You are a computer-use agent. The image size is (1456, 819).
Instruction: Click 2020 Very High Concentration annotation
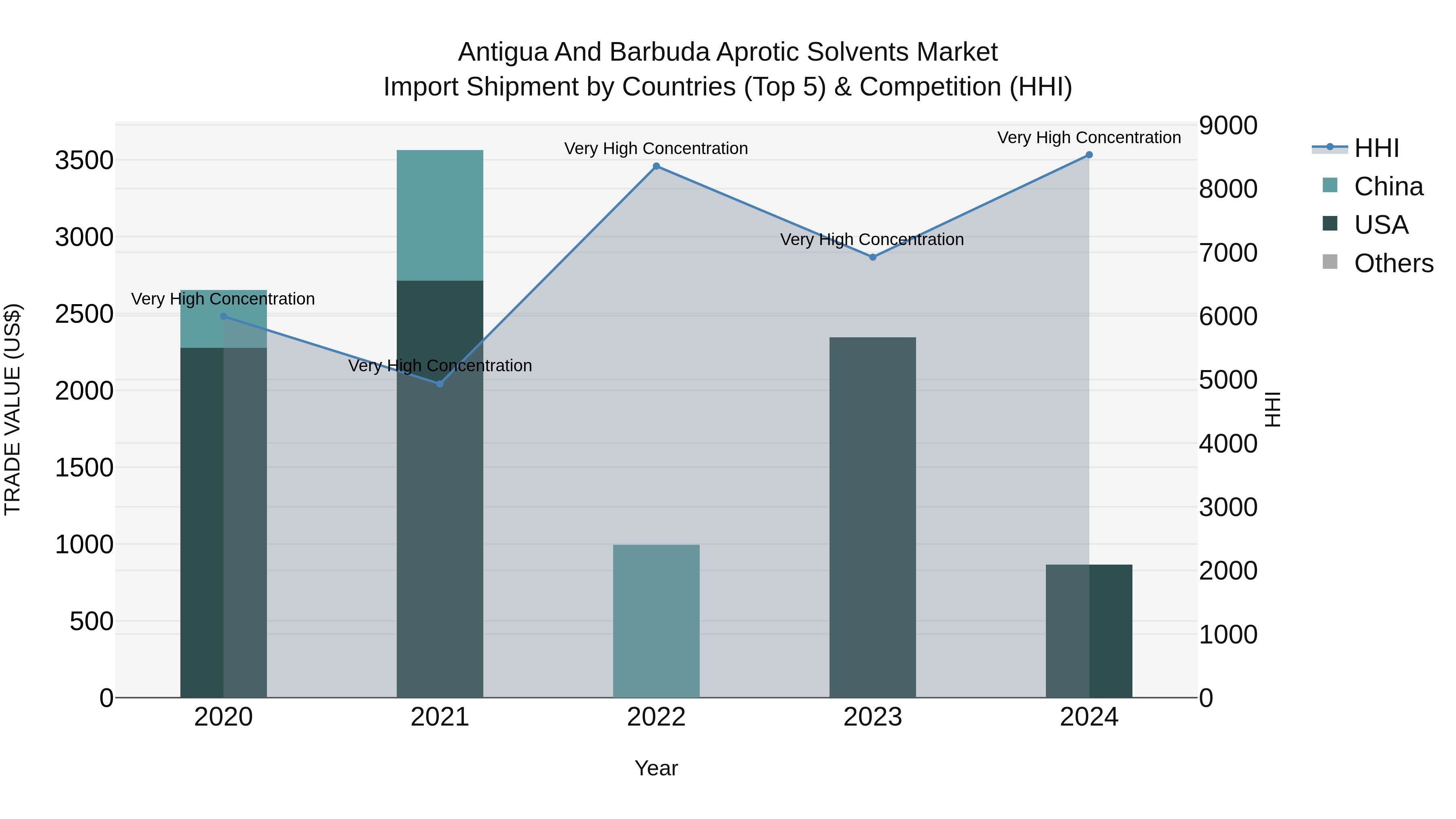coord(223,299)
